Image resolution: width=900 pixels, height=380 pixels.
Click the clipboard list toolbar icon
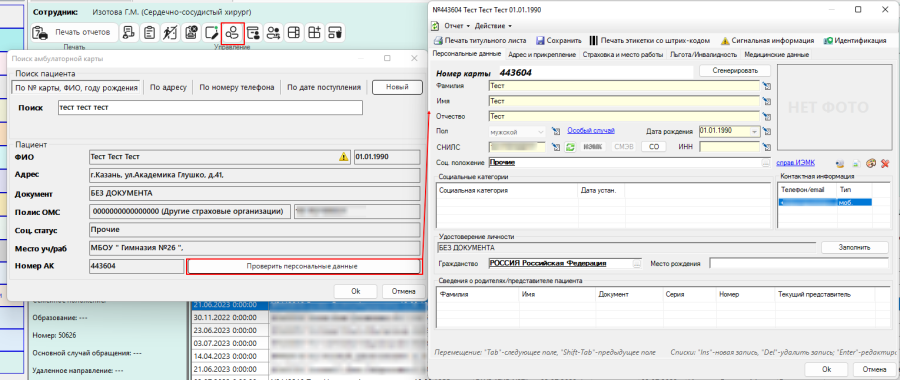click(149, 33)
